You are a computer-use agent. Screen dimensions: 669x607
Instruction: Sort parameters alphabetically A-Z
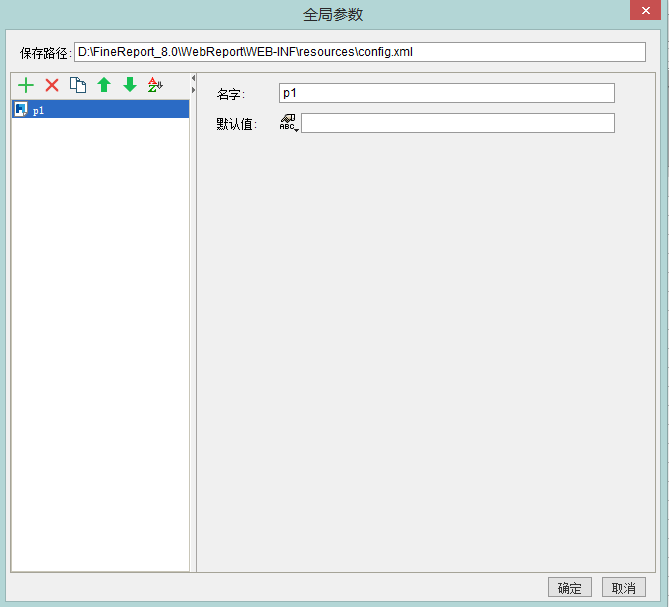[155, 85]
